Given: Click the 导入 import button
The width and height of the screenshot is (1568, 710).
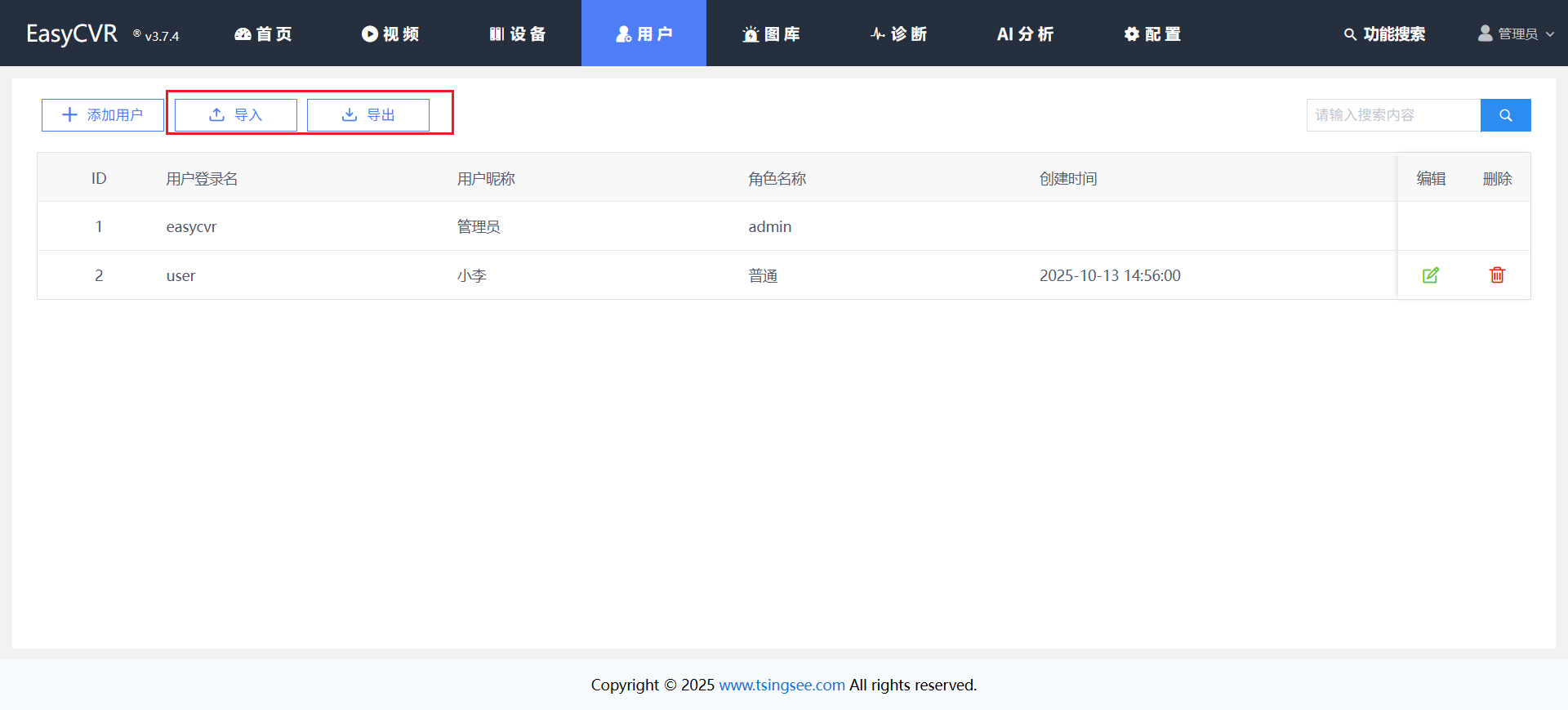Looking at the screenshot, I should [236, 115].
